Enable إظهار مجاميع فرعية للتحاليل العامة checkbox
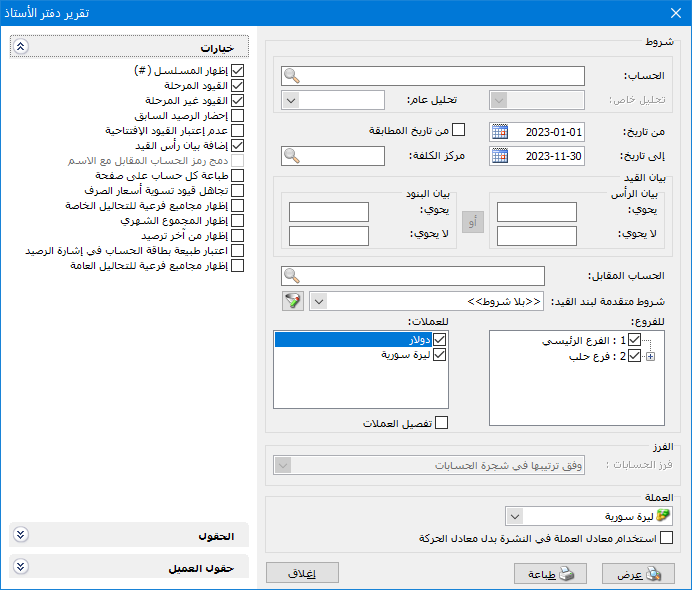The image size is (692, 590). coord(237,266)
